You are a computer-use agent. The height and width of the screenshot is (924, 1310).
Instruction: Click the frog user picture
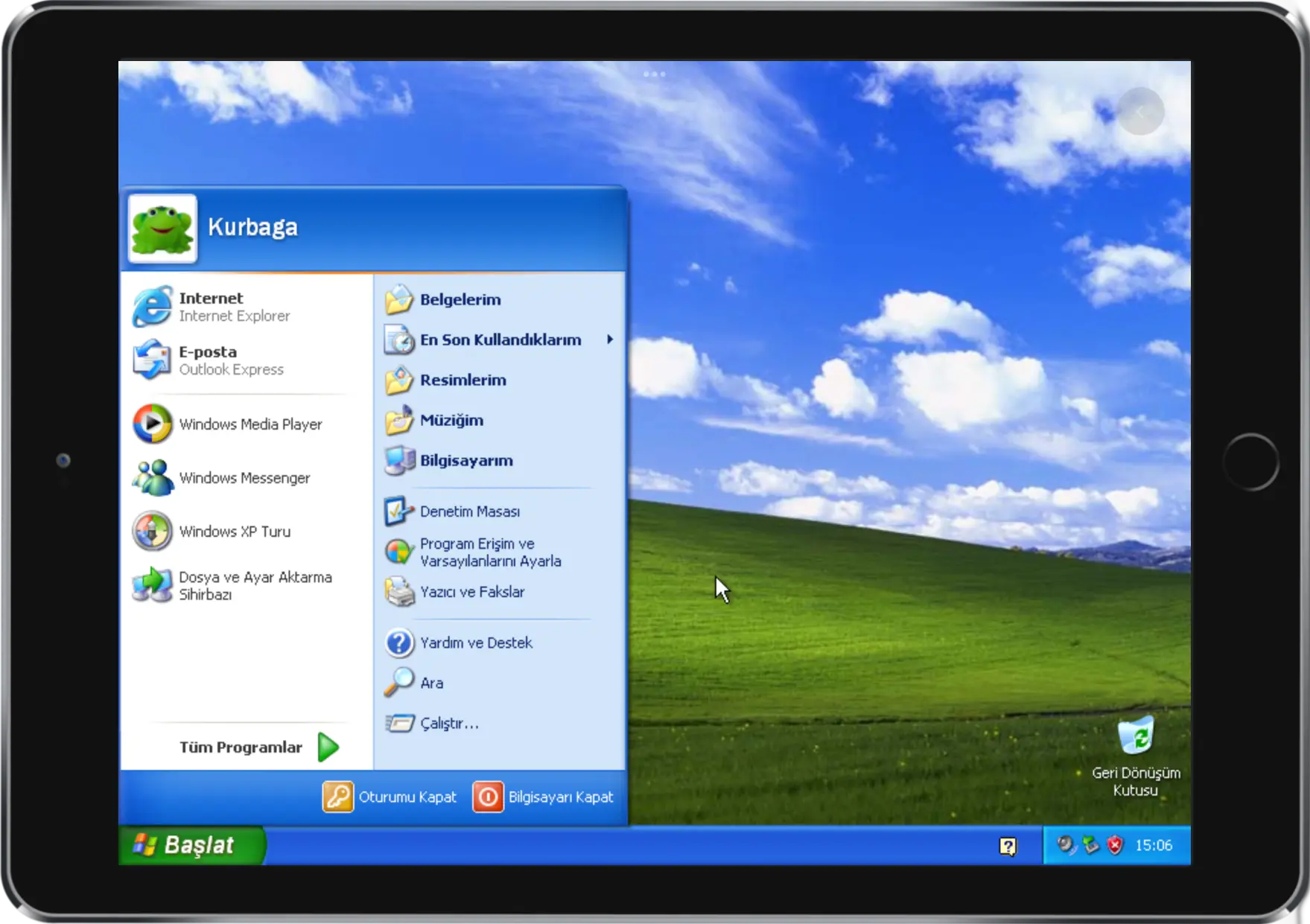point(162,229)
